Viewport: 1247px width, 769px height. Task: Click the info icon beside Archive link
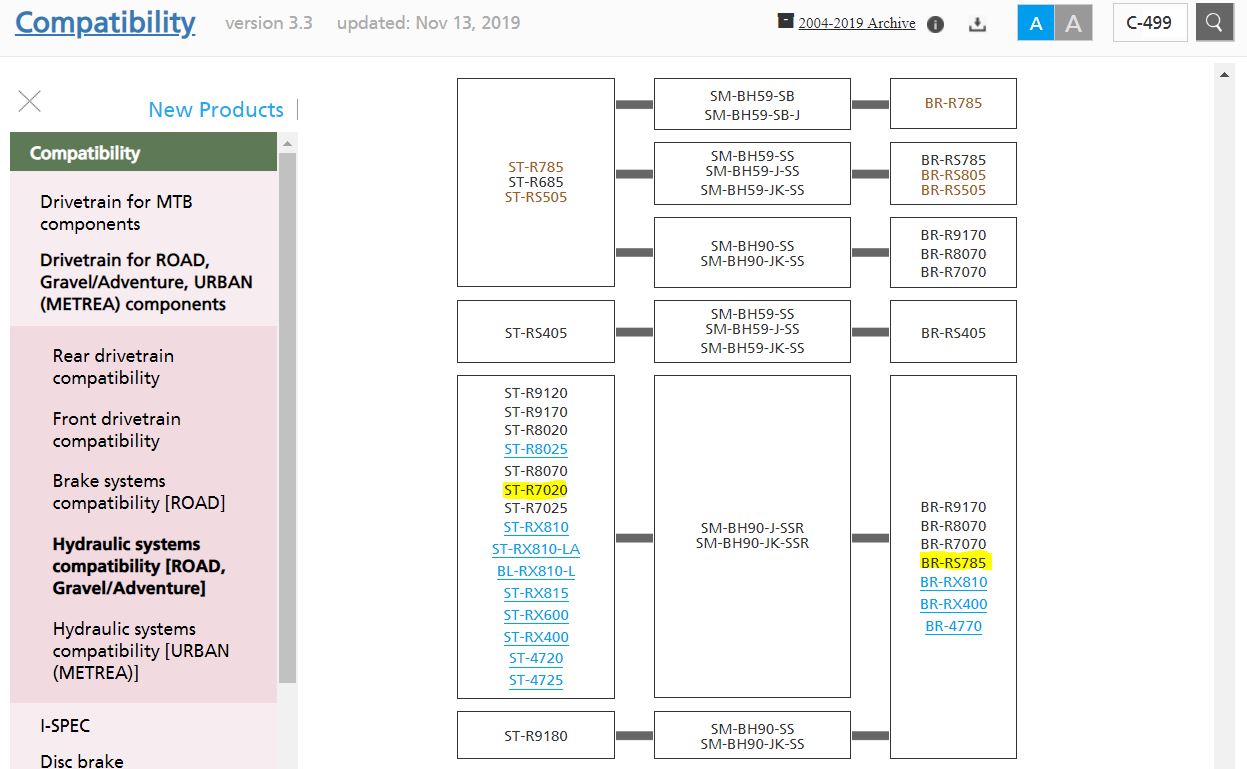pyautogui.click(x=936, y=25)
